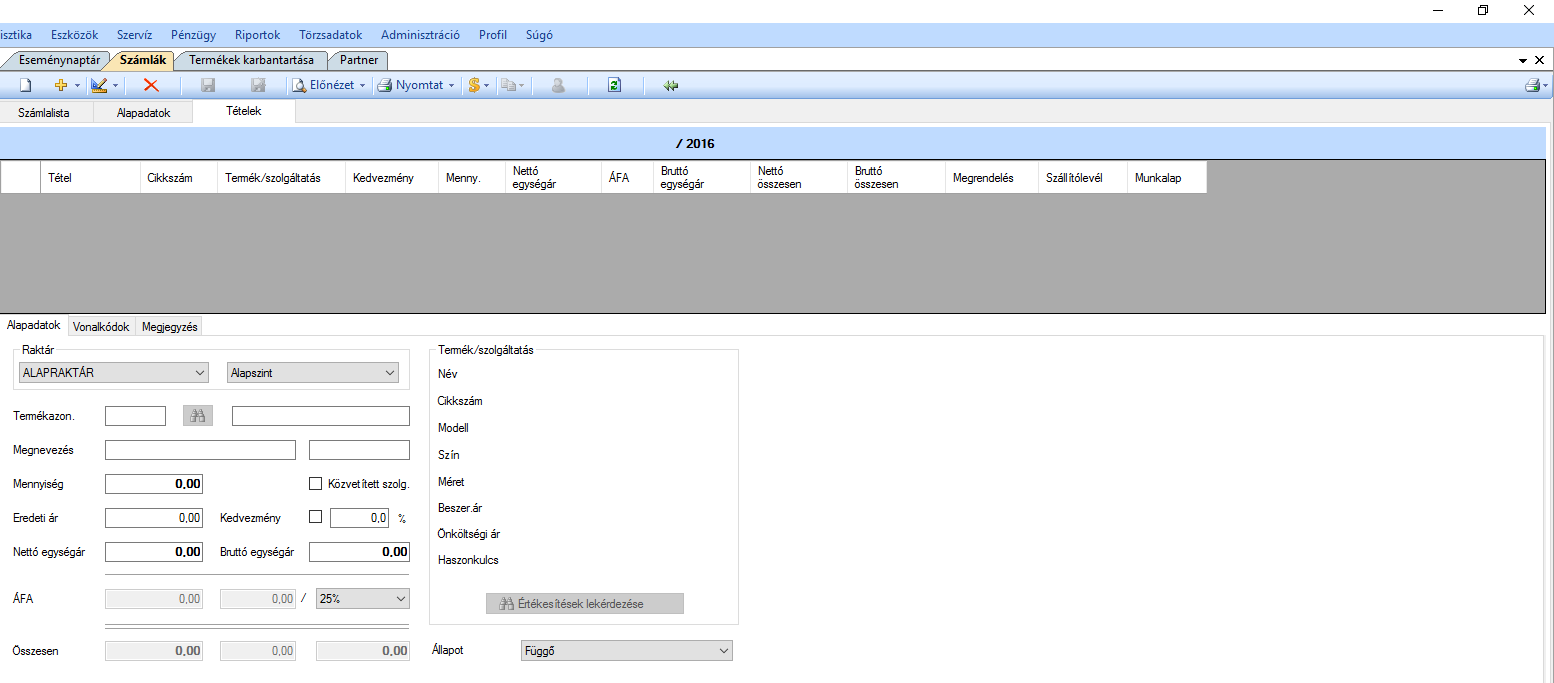The image size is (1554, 683).
Task: Click the Nettó egységár input field
Action: (154, 551)
